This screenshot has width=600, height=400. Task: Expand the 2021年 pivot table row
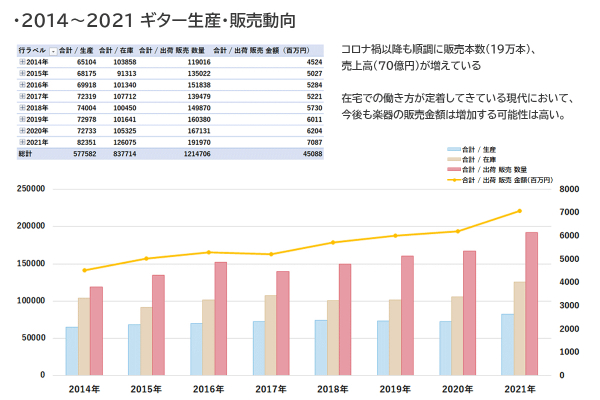point(22,141)
